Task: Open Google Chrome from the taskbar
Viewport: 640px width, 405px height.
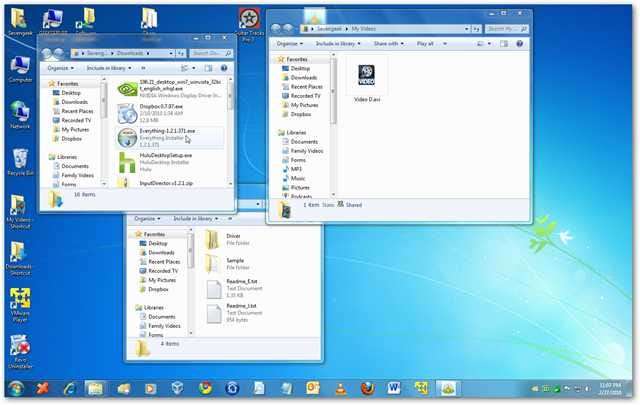Action: (205, 388)
